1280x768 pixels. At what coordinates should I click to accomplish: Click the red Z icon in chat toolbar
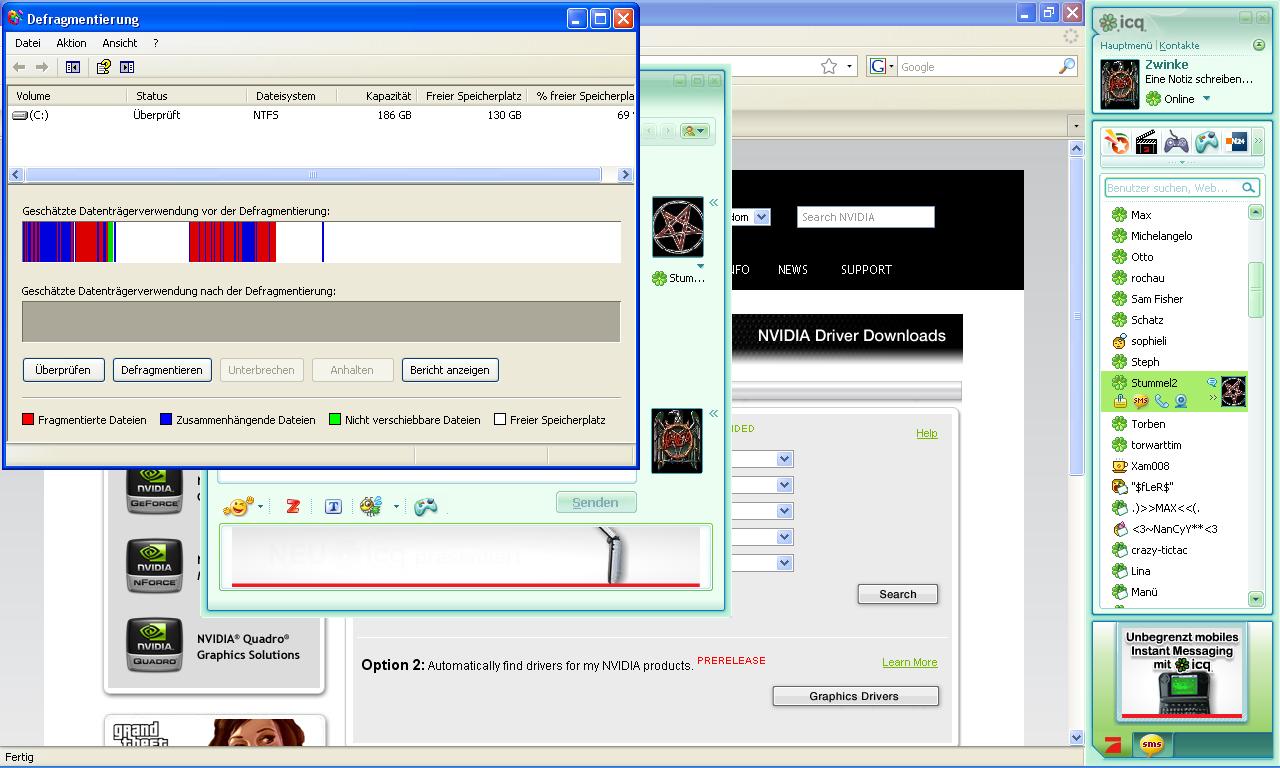(292, 507)
